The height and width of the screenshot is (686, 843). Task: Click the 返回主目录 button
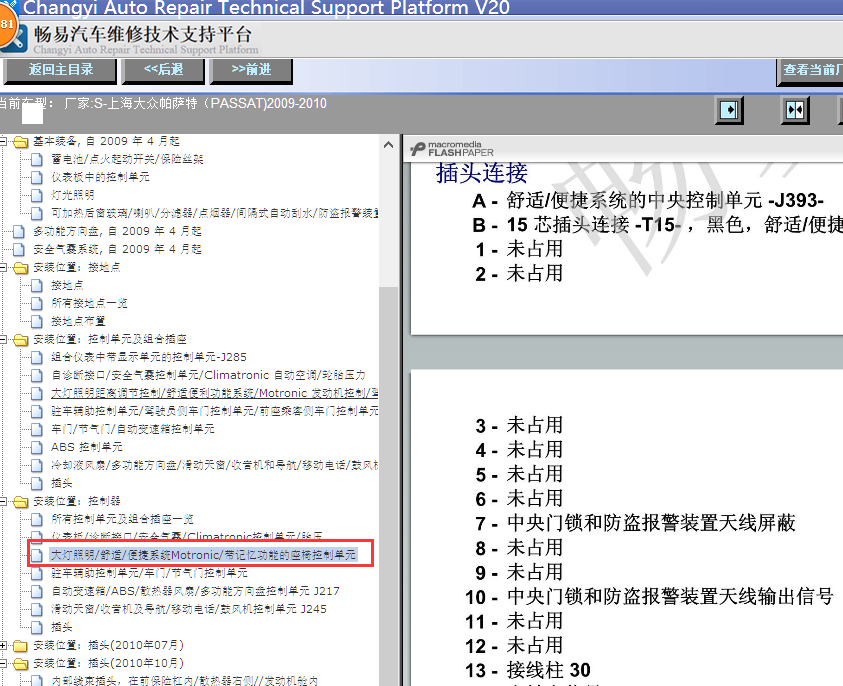point(60,70)
